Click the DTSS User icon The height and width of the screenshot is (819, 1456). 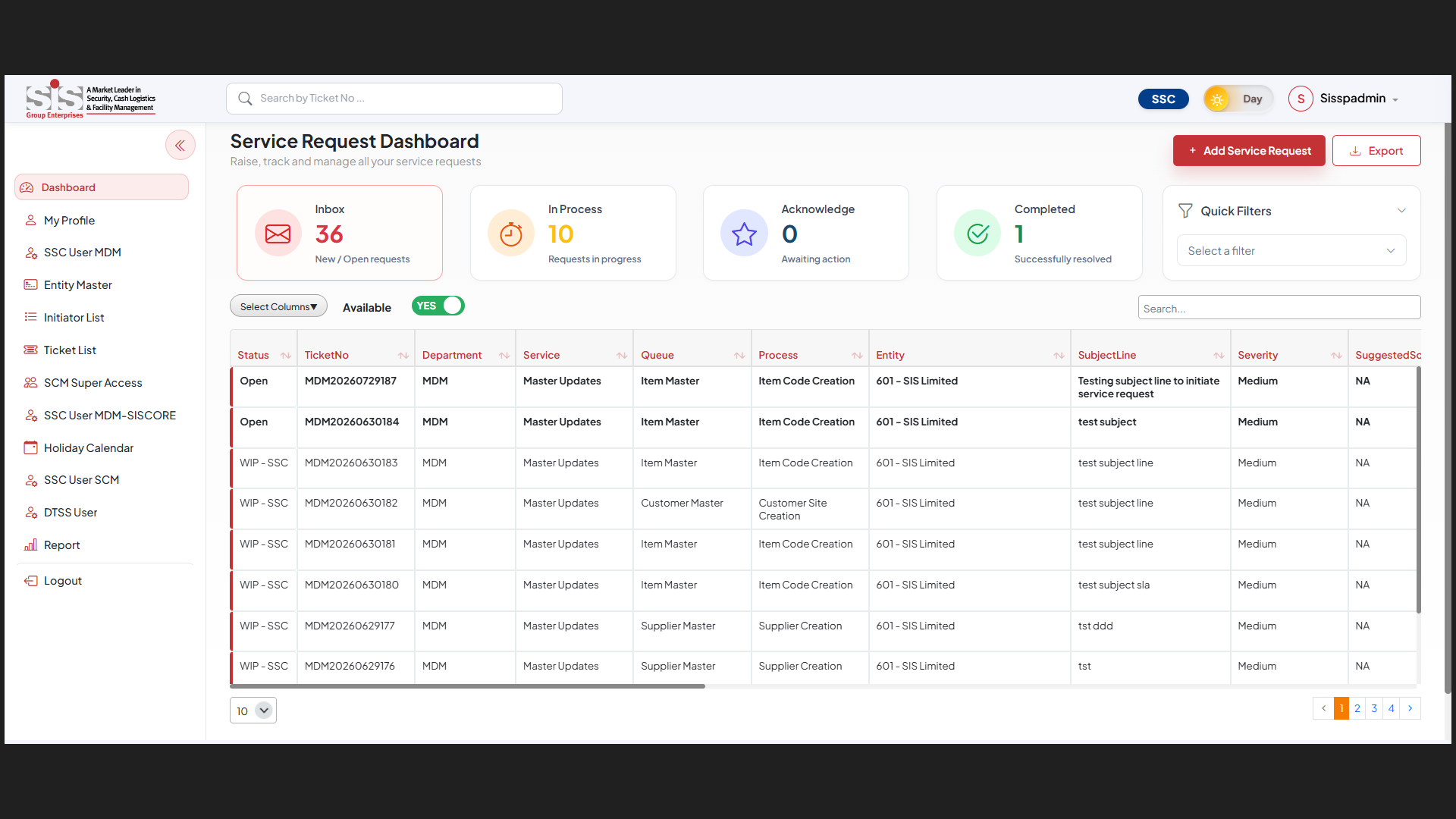[x=30, y=513]
